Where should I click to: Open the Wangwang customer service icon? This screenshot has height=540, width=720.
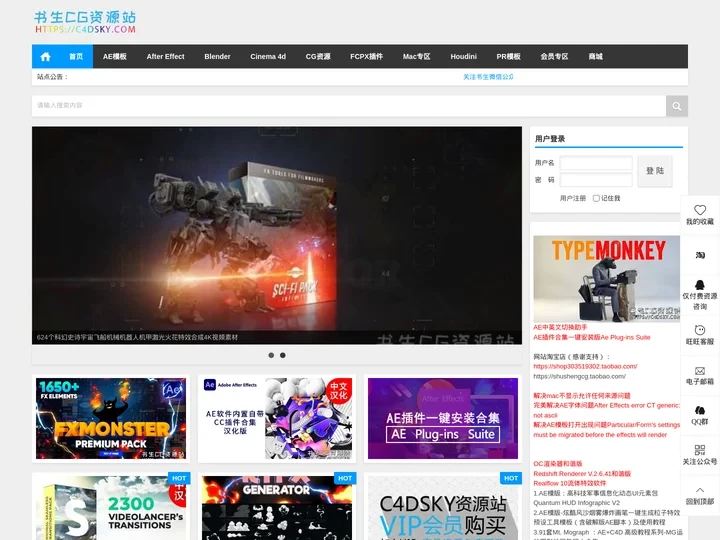pyautogui.click(x=700, y=330)
